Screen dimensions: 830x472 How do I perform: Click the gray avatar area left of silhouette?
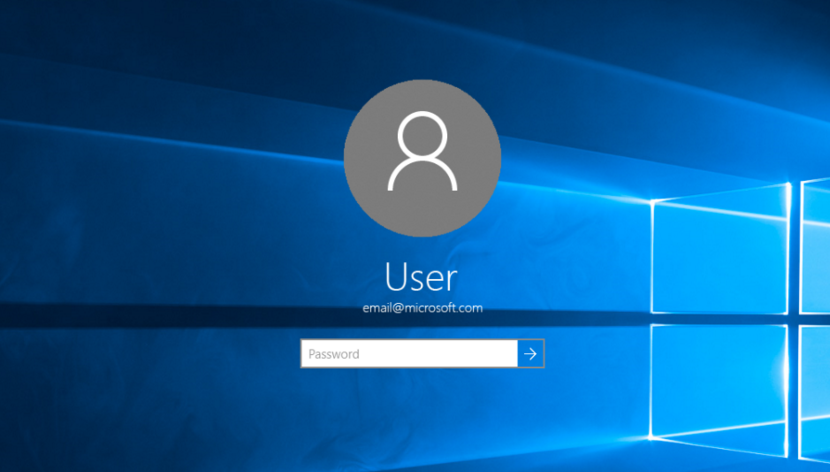365,158
